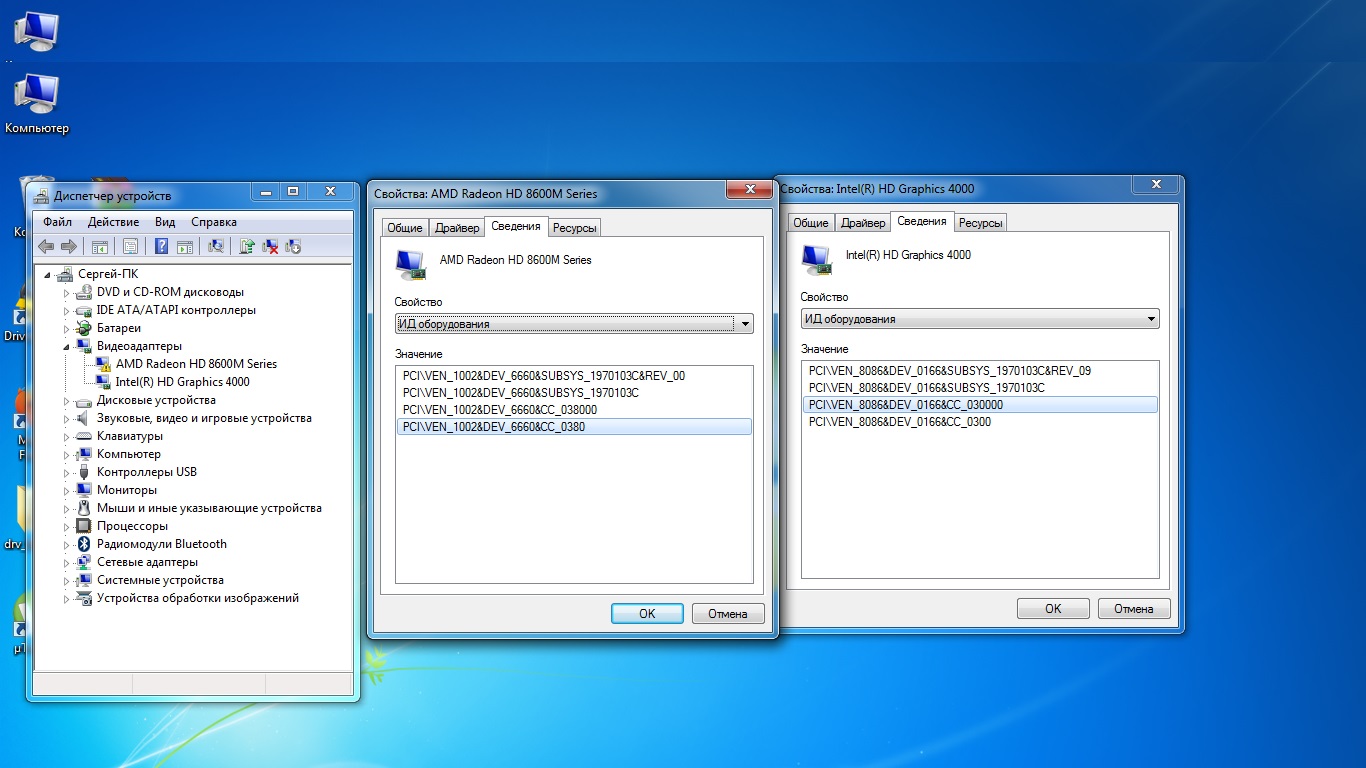Expand DVD и CD-ROM дисководы node
Viewport: 1366px width, 768px height.
point(67,293)
